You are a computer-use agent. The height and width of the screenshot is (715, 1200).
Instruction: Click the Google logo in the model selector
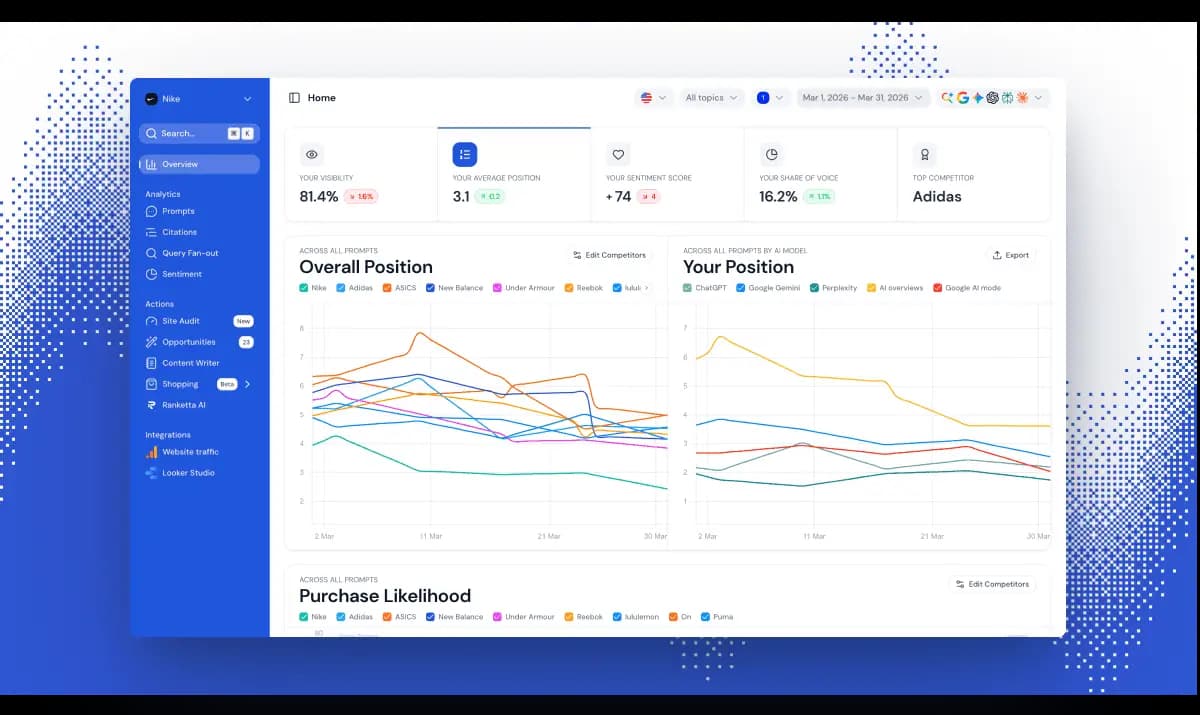963,98
